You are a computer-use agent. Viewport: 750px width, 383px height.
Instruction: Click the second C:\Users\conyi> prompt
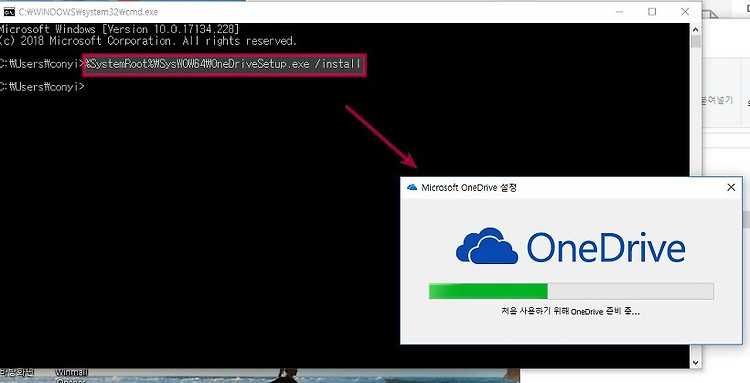click(42, 87)
